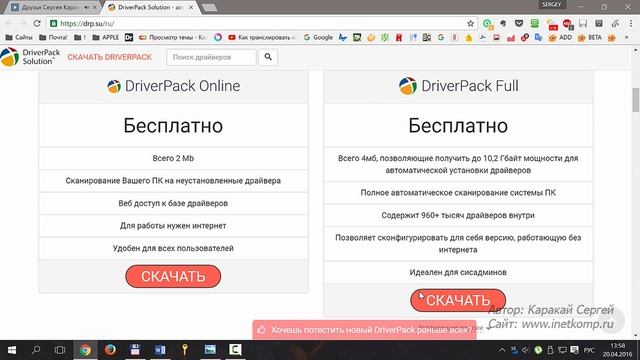Show hidden system tray icons
This screenshot has height=360, width=640.
pos(502,350)
